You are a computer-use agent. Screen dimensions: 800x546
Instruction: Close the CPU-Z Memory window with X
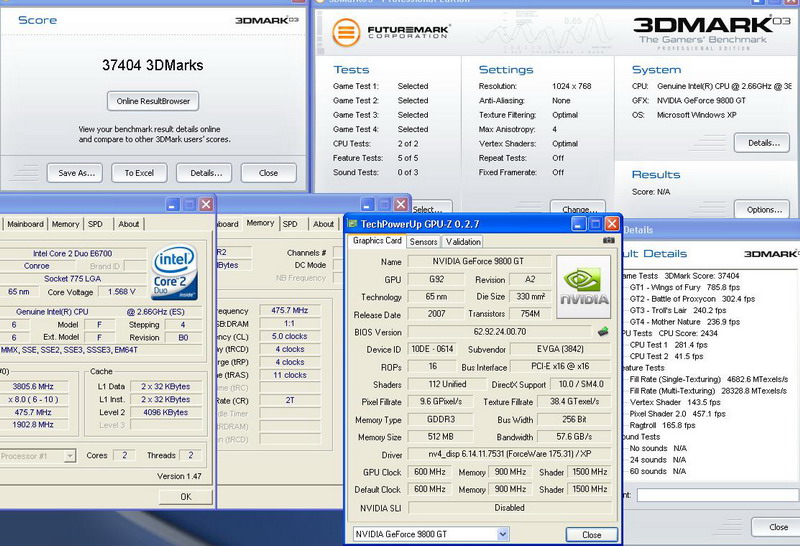401,205
